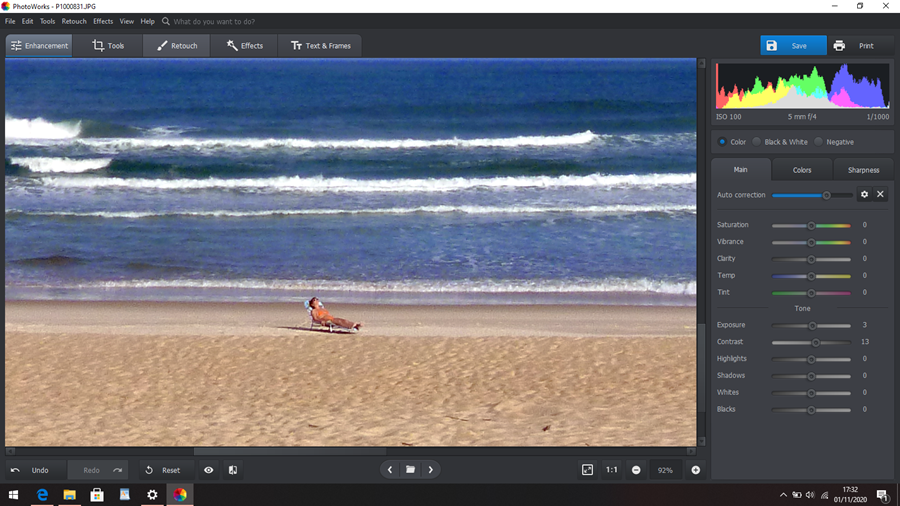This screenshot has height=506, width=900.
Task: Select the Negative radio button
Action: click(x=818, y=142)
